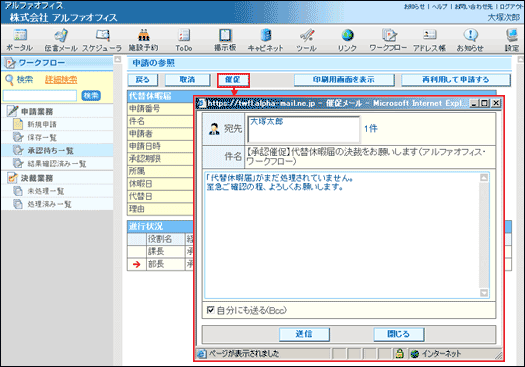Open the 掲示板 bulletin board icon
The height and width of the screenshot is (367, 525).
tap(225, 35)
